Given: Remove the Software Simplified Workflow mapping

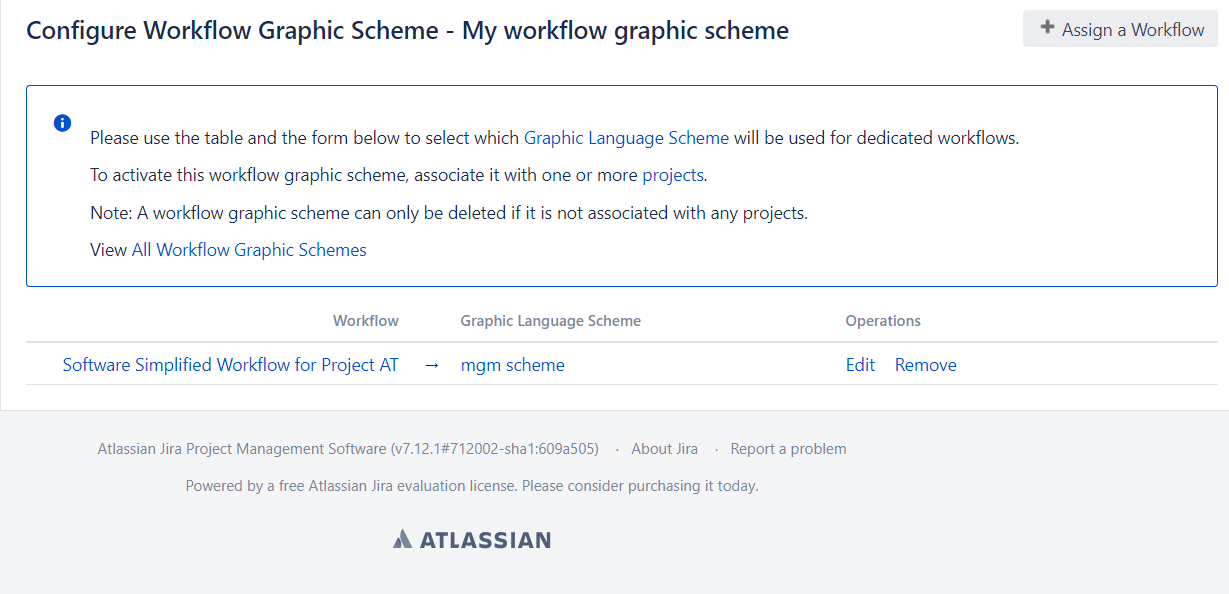Looking at the screenshot, I should (x=925, y=365).
